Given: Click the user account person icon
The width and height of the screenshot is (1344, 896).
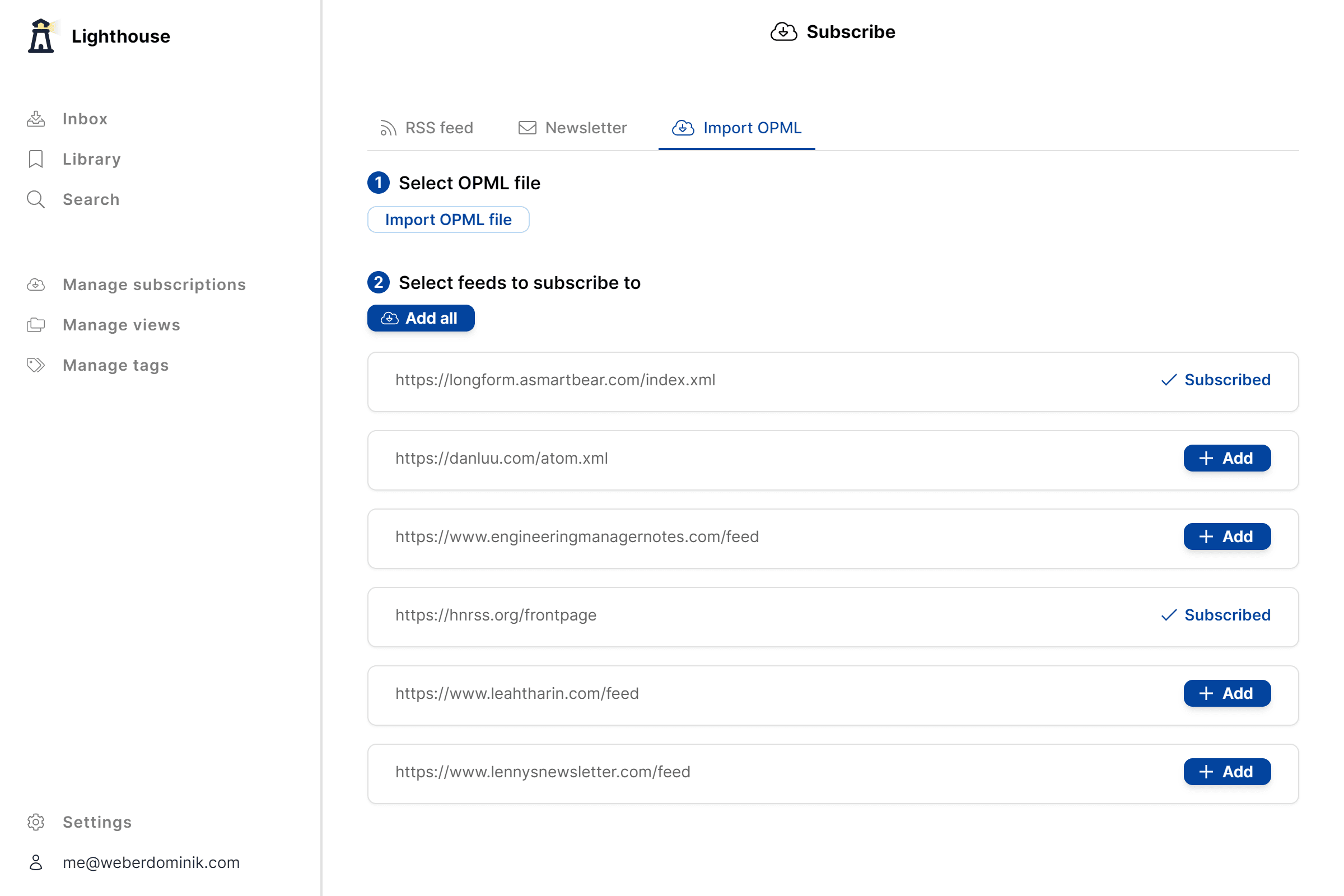Looking at the screenshot, I should click(x=35, y=862).
